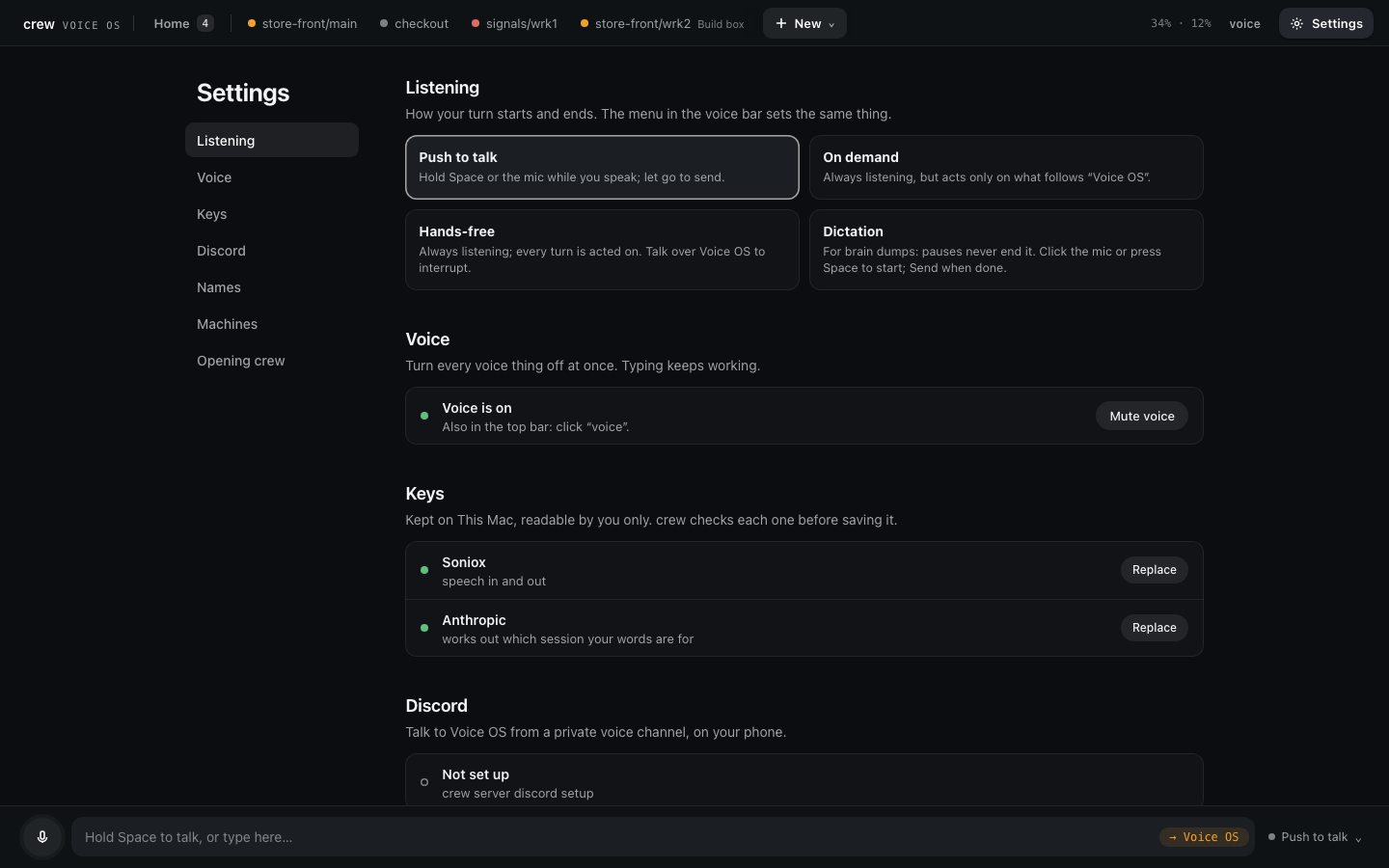Click the orange dot on the store-front/main tab
1389x868 pixels.
pos(252,24)
